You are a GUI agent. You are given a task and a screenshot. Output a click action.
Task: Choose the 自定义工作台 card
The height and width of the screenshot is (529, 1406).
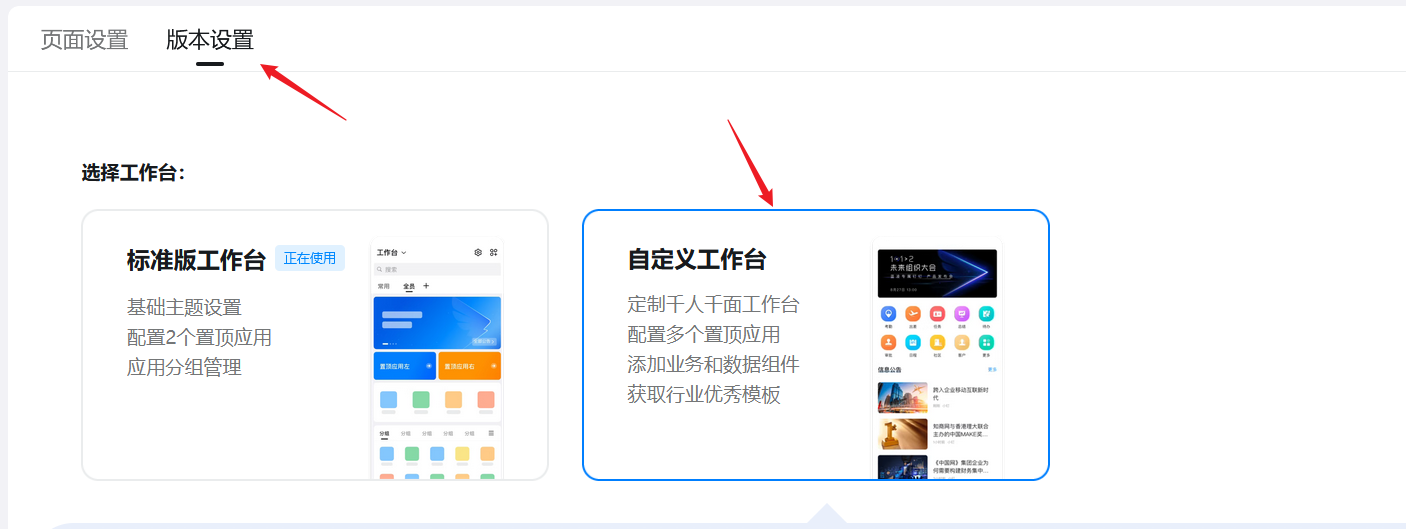coord(816,345)
